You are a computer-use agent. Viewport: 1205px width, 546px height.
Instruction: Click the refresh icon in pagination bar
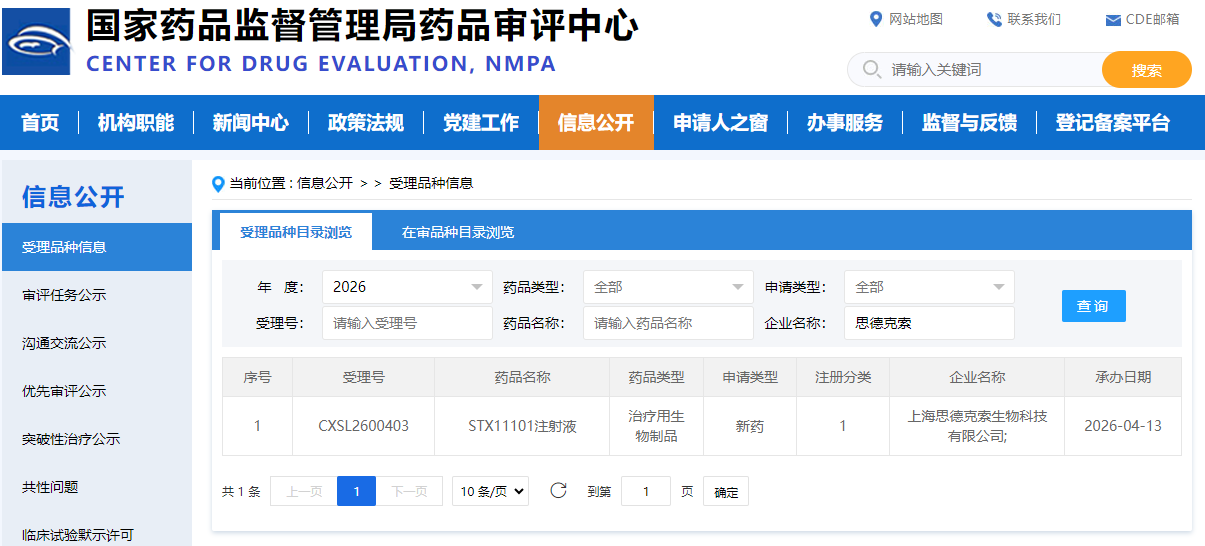(559, 490)
